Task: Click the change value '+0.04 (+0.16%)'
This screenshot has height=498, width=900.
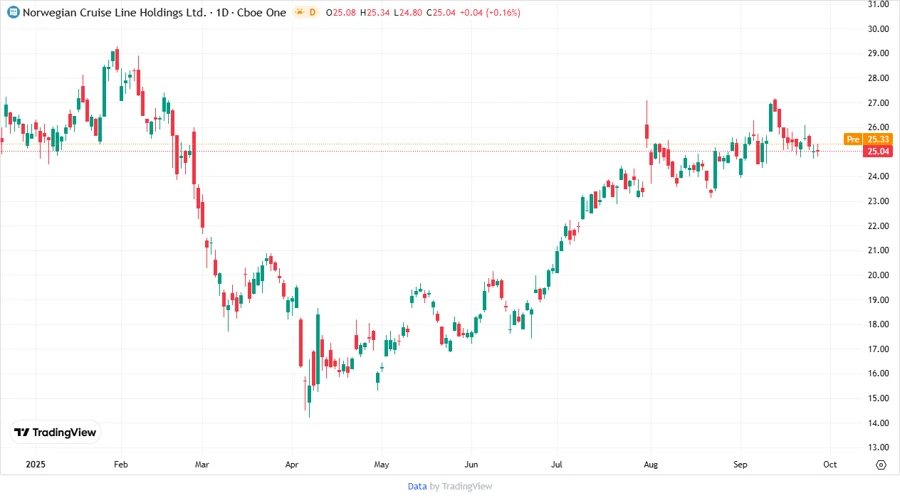Action: 490,13
